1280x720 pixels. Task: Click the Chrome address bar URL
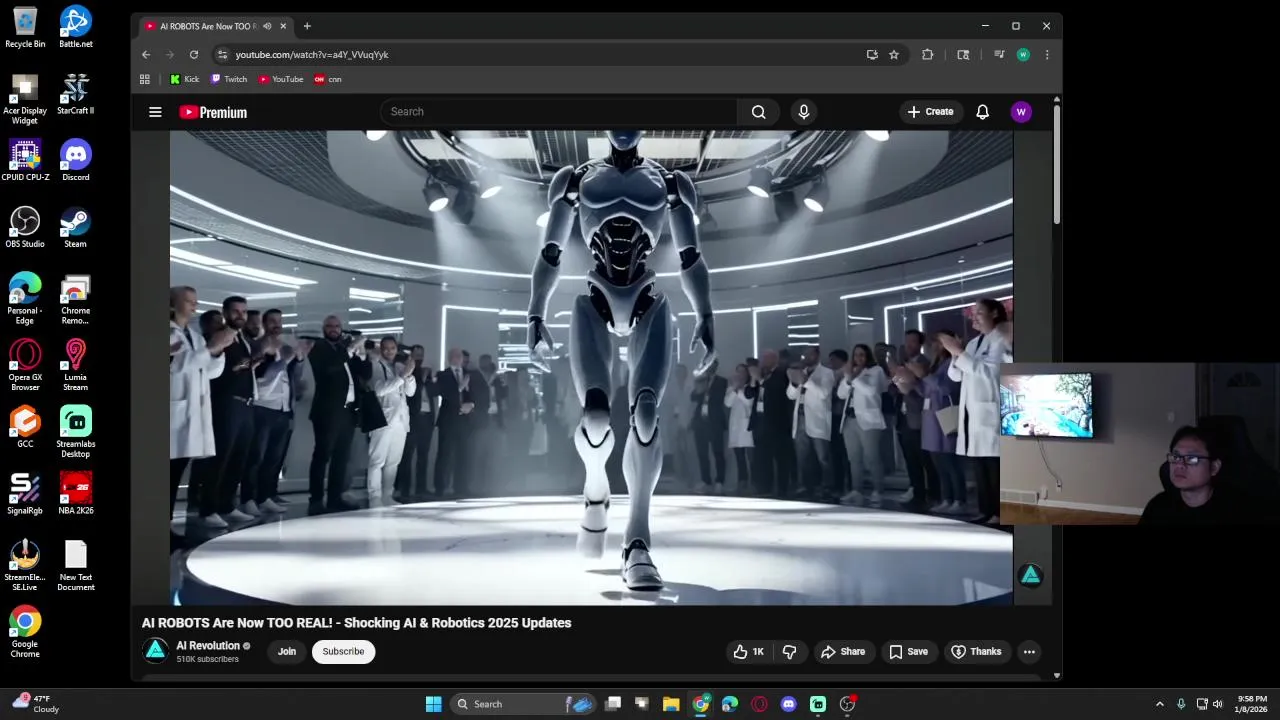tap(312, 55)
